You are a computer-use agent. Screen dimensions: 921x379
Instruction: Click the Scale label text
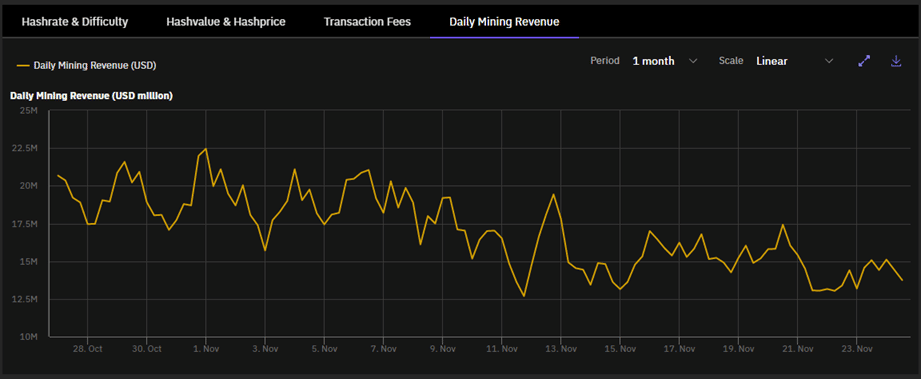click(x=731, y=61)
